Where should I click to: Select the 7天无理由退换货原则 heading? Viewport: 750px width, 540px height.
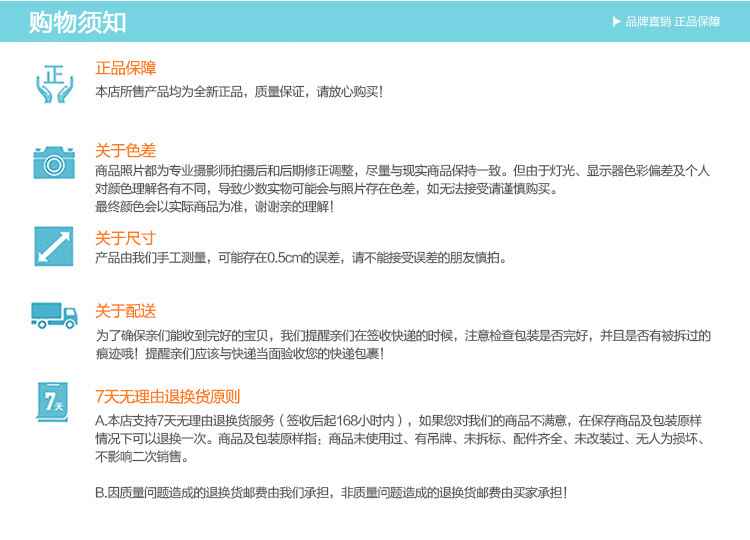tap(167, 396)
